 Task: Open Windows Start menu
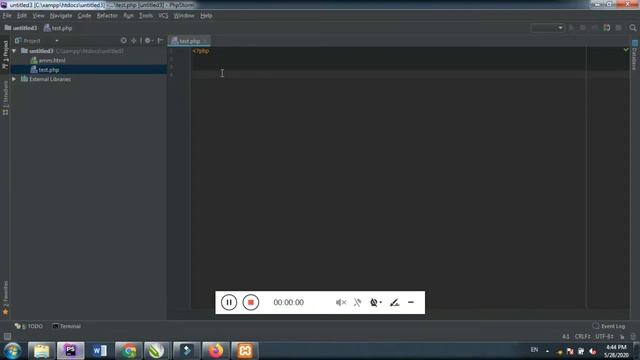click(13, 351)
